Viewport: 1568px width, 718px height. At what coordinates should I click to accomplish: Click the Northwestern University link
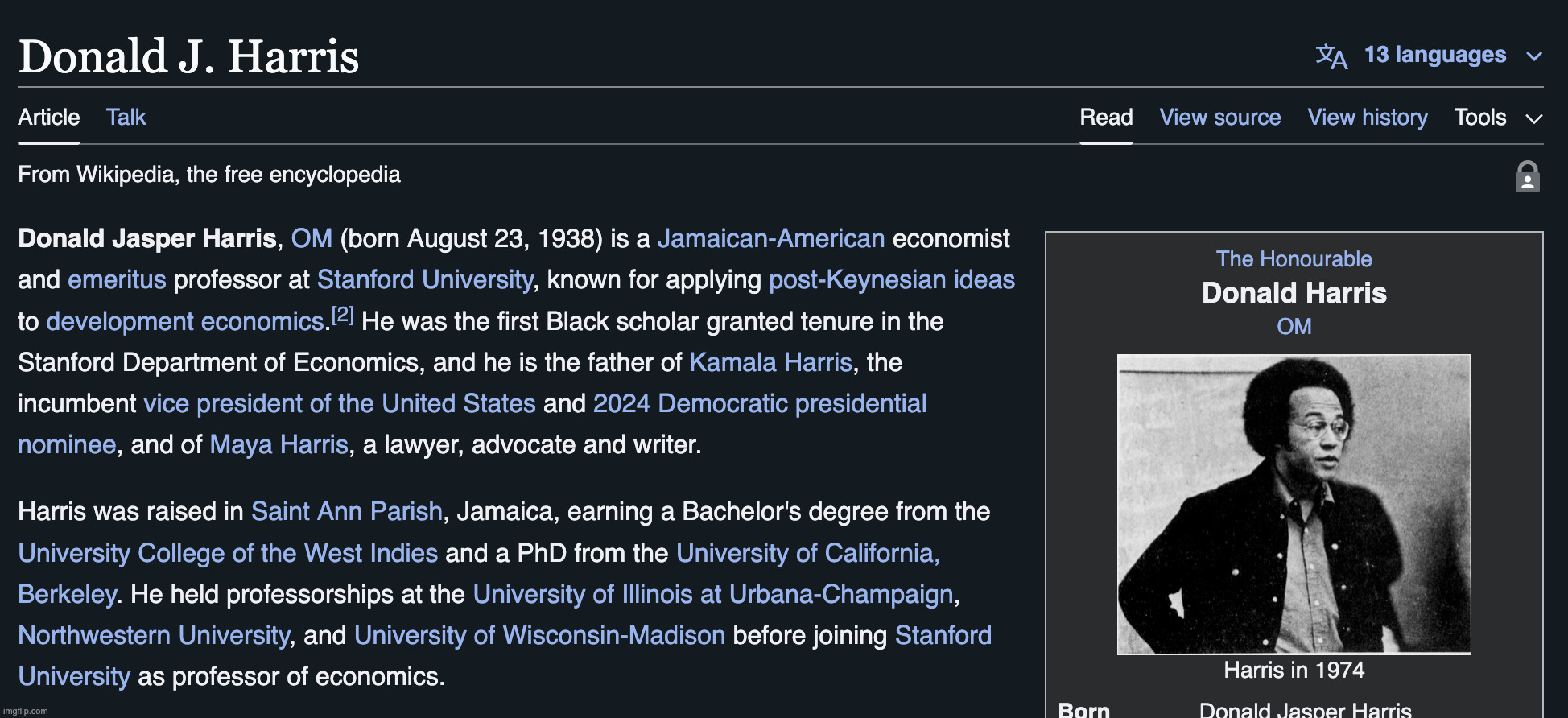click(x=154, y=635)
